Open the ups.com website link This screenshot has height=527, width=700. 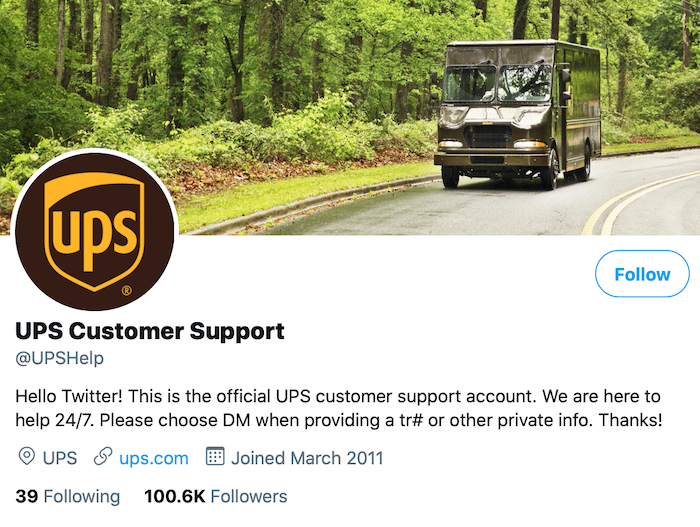point(154,458)
